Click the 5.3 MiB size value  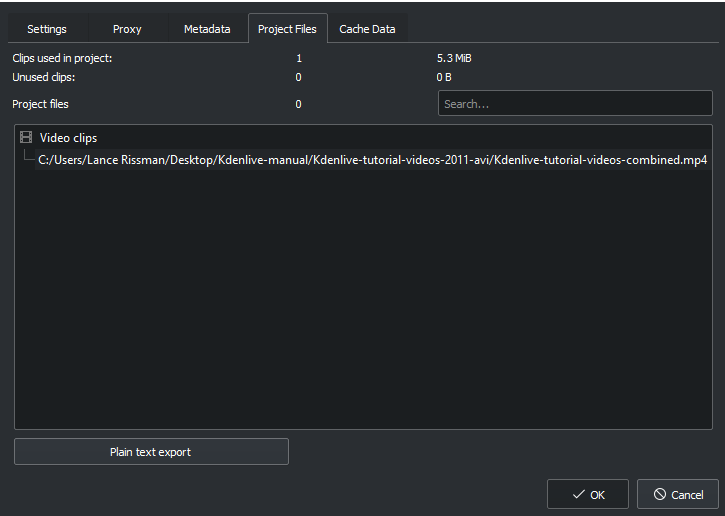454,58
